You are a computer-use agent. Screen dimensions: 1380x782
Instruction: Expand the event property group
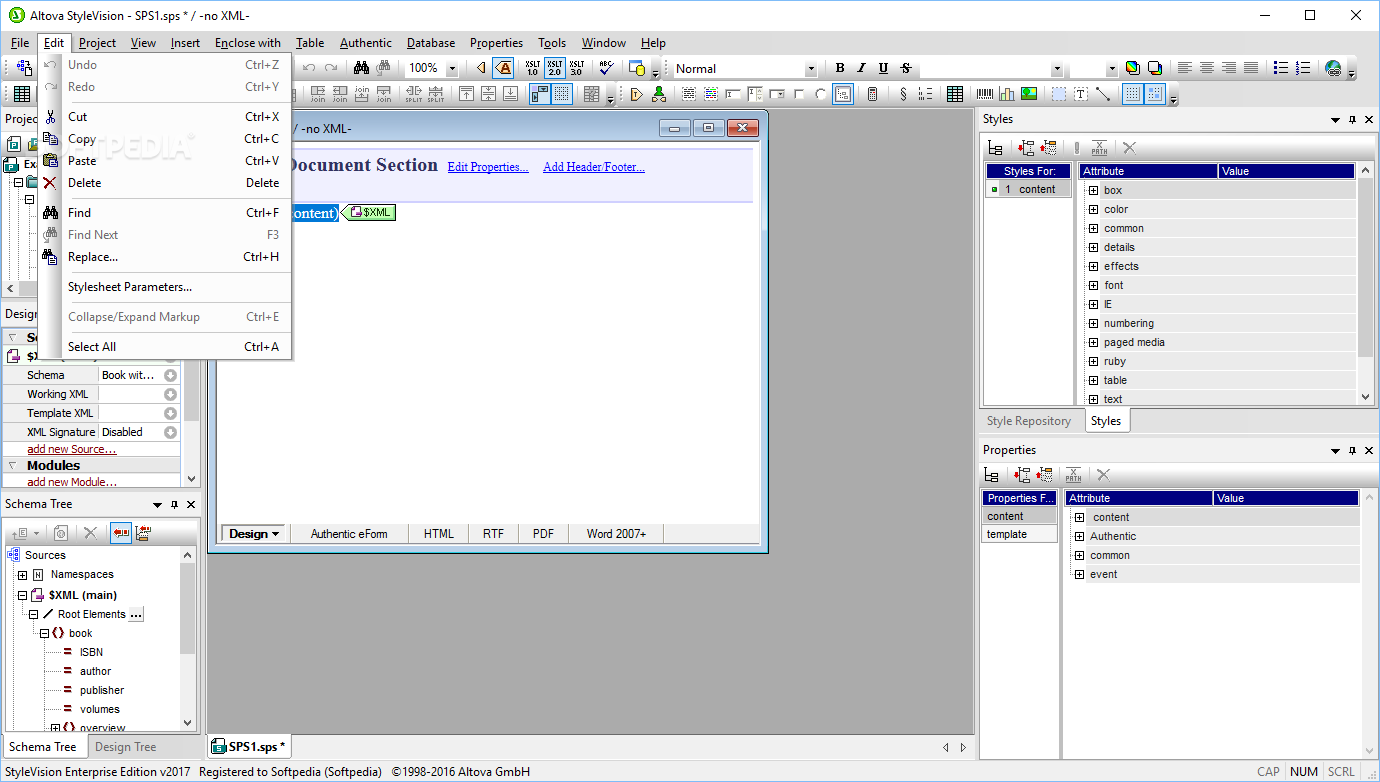(1079, 574)
